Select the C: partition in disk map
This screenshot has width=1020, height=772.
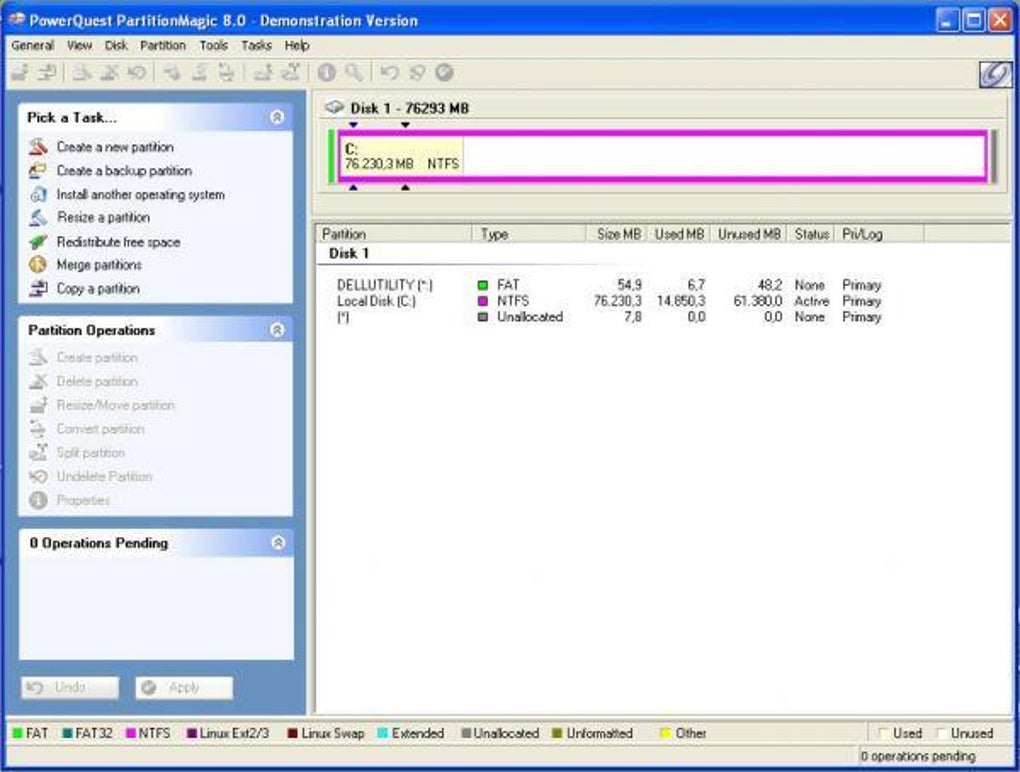(662, 156)
